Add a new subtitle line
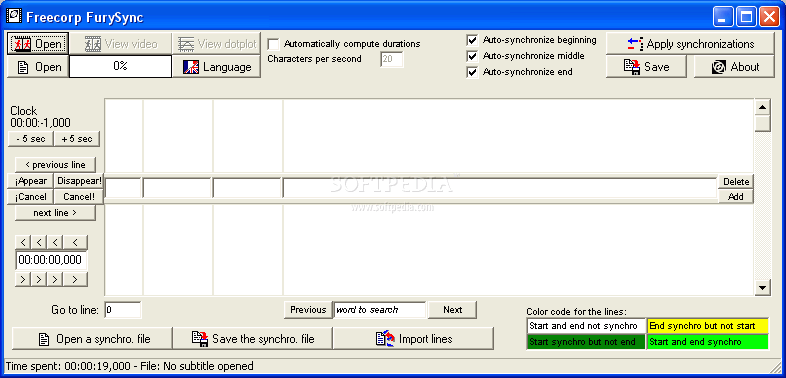The image size is (786, 378). 736,197
